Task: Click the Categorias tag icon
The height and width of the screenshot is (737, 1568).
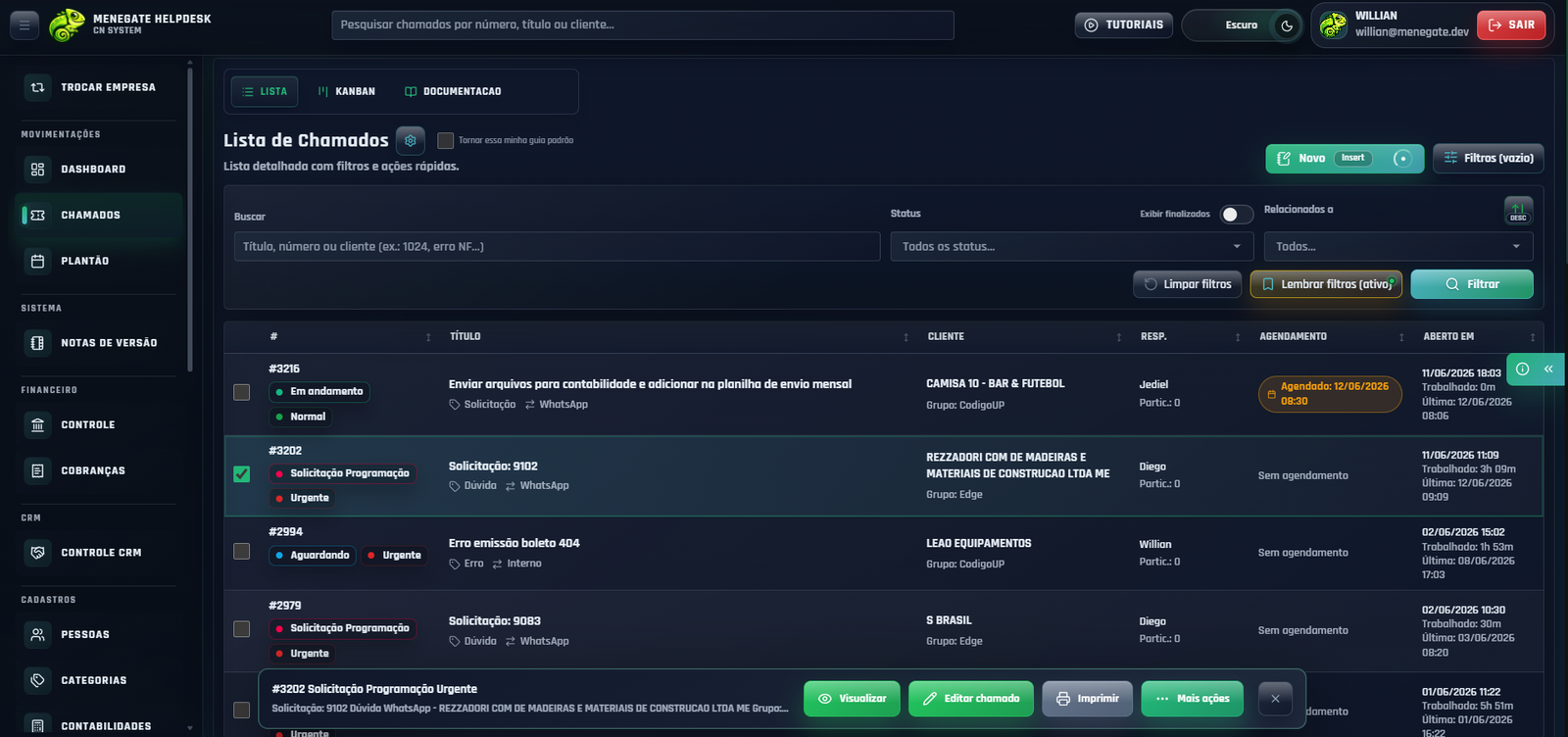Action: click(x=37, y=680)
